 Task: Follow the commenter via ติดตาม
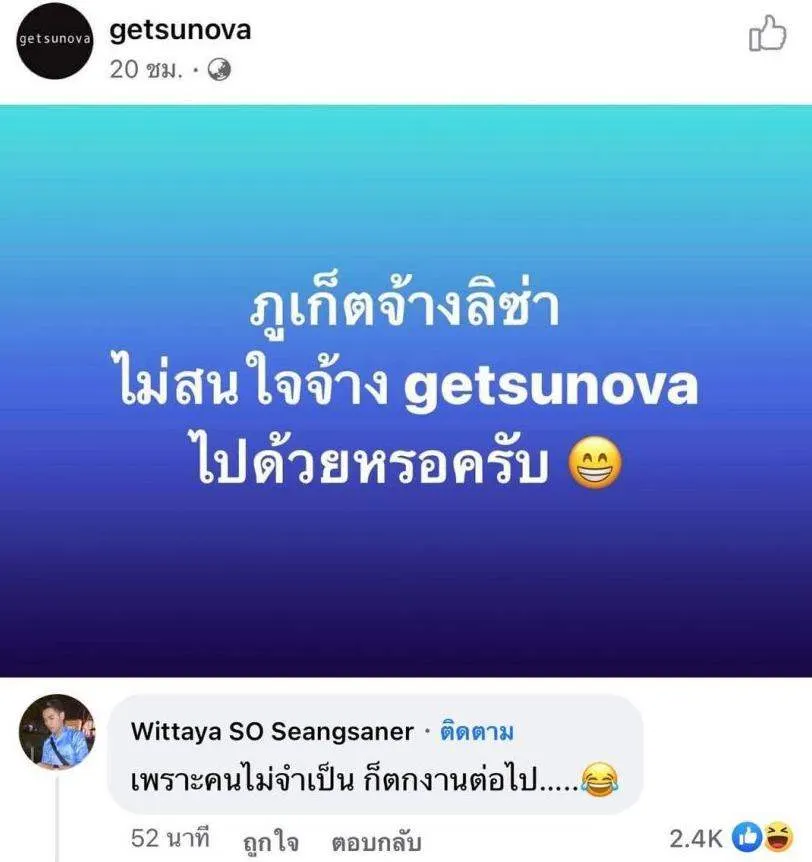pos(477,732)
